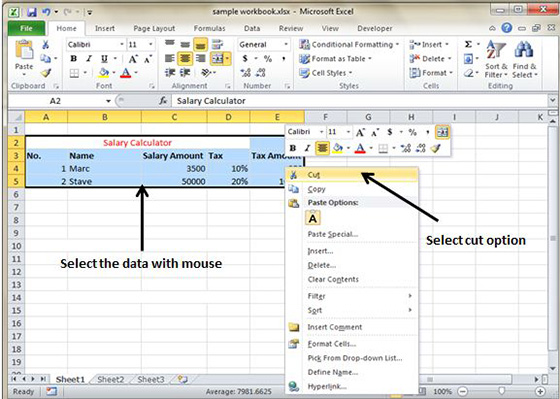560x399 pixels.
Task: Click the zoom slider handle in status bar
Action: (502, 391)
